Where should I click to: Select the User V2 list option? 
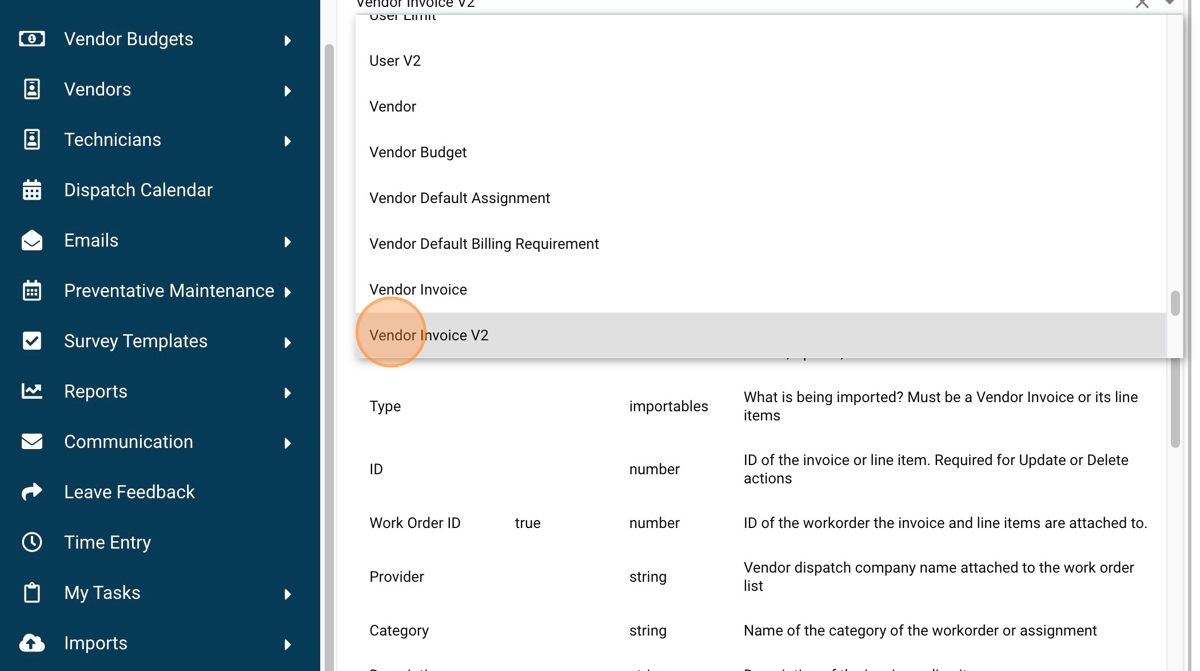click(x=395, y=61)
